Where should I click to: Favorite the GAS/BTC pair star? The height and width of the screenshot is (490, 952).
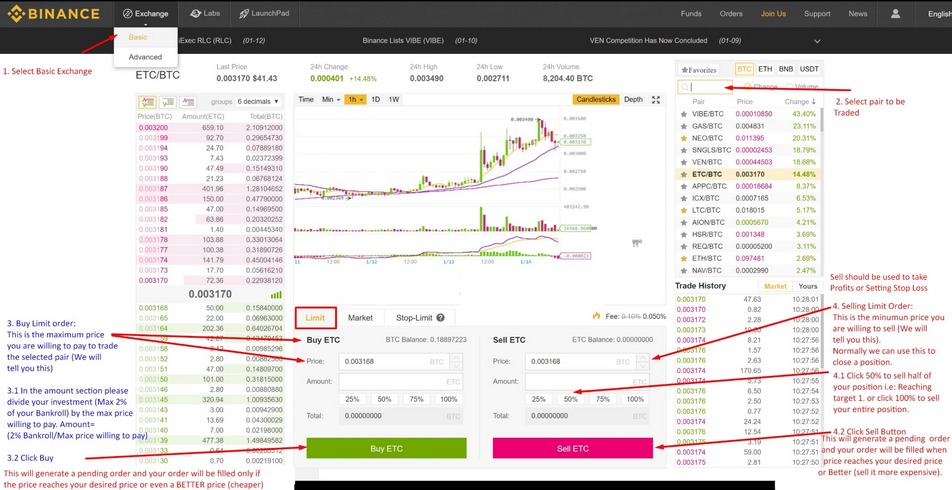684,126
